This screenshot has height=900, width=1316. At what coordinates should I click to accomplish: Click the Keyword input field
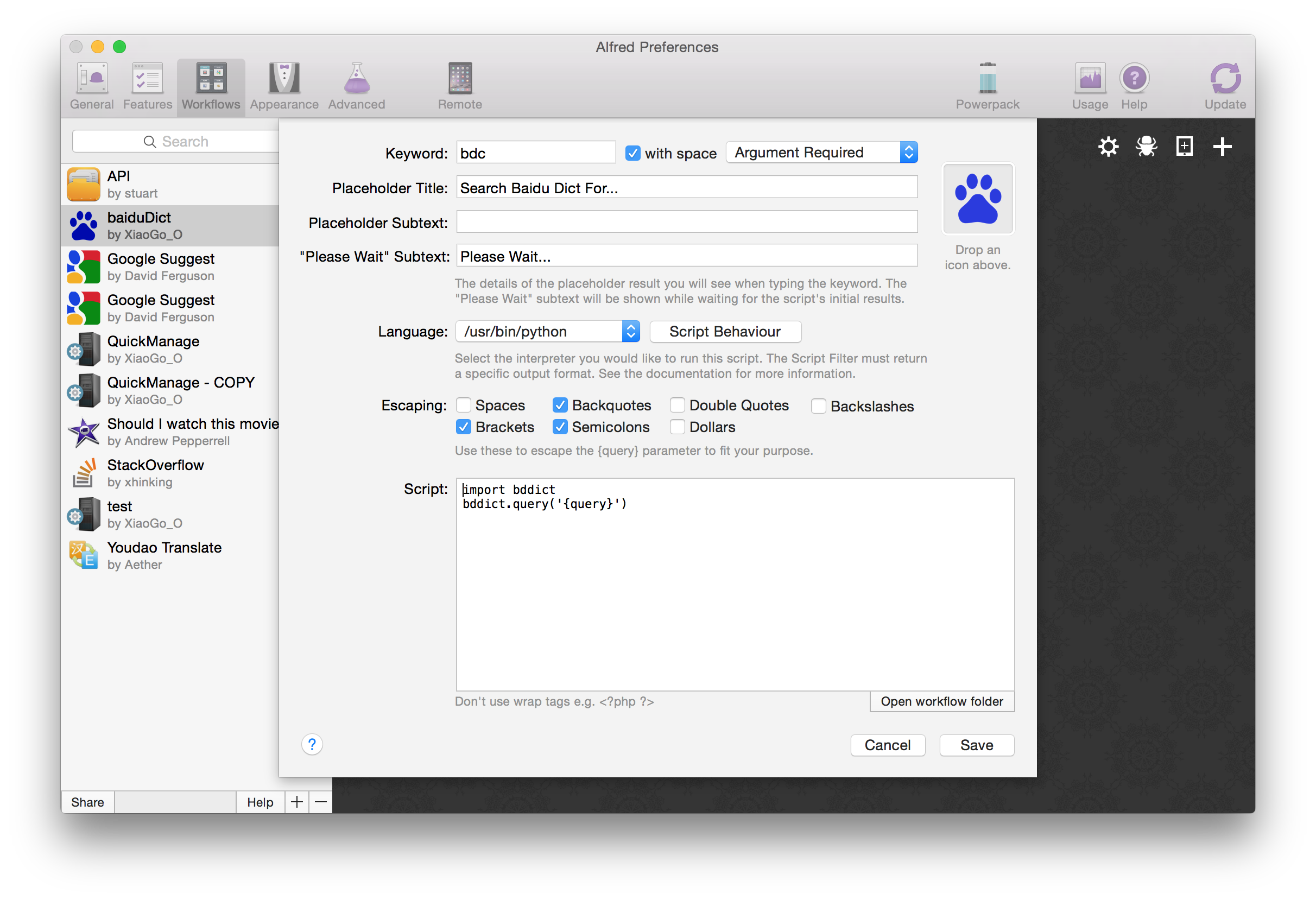click(x=536, y=153)
